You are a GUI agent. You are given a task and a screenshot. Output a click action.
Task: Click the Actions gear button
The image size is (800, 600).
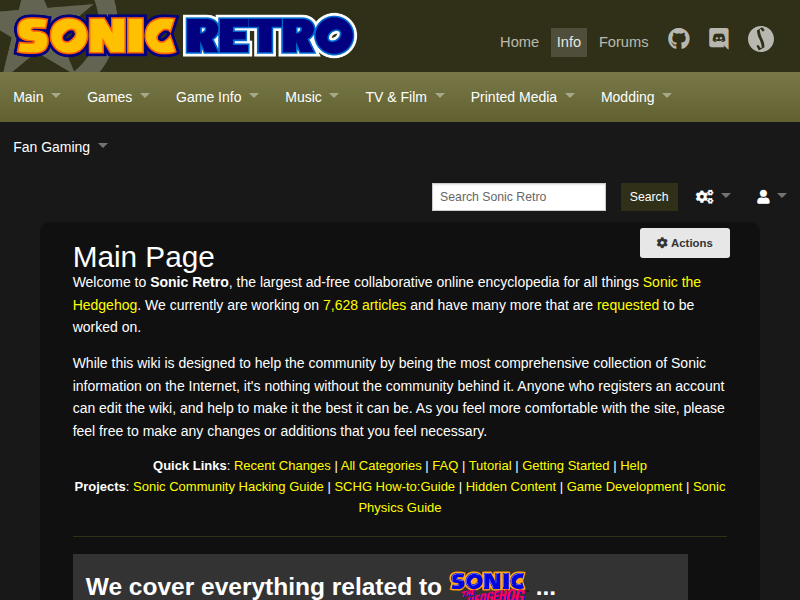click(x=684, y=243)
